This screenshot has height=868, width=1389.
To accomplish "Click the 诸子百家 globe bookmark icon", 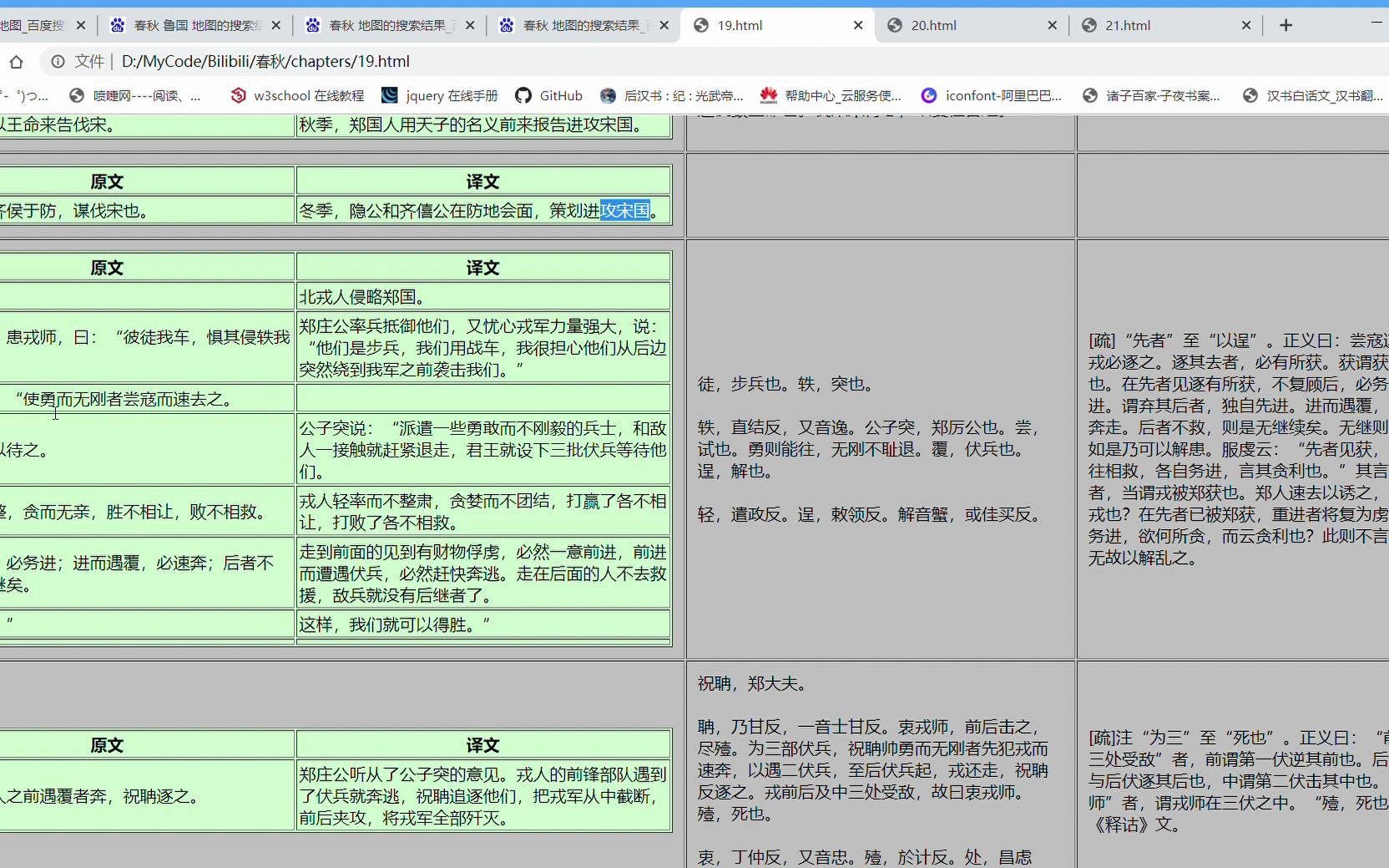I will [x=1090, y=96].
